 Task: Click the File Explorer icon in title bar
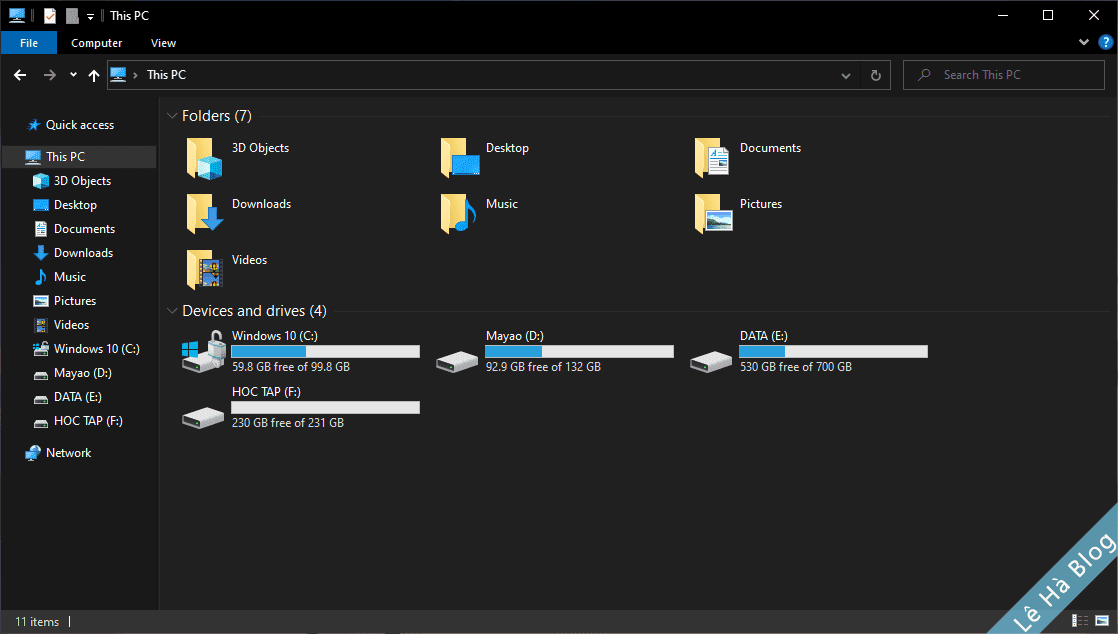tap(16, 15)
